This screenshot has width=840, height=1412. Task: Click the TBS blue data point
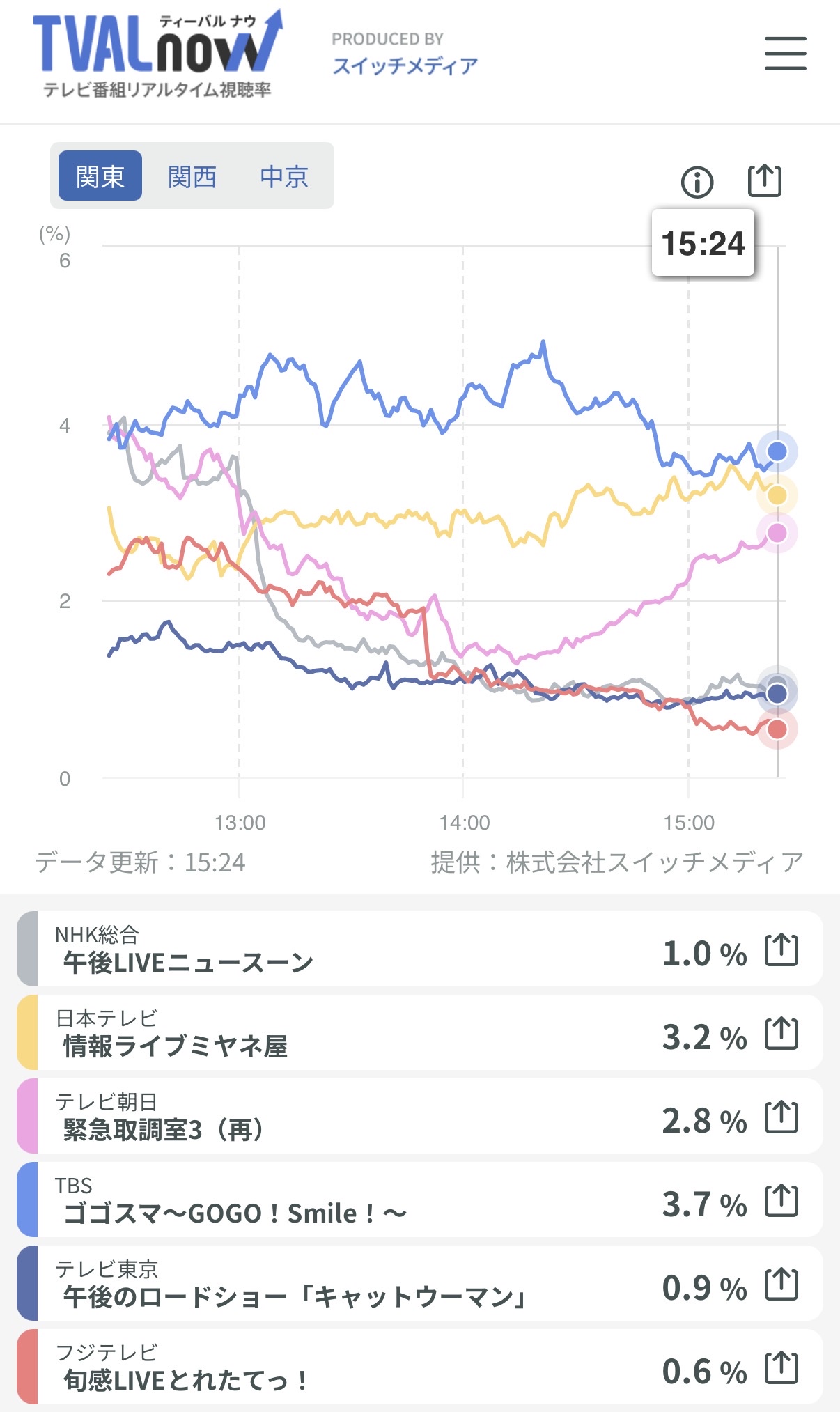click(777, 451)
